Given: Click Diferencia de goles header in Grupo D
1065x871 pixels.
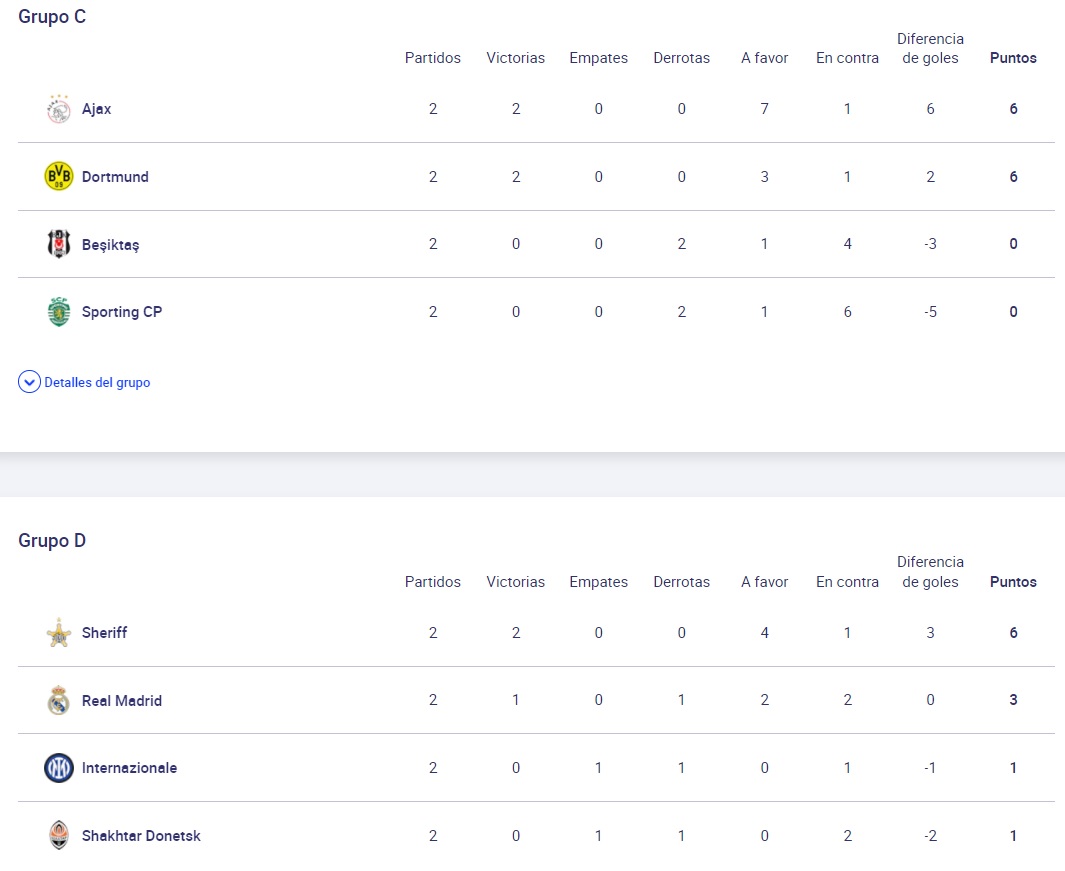Looking at the screenshot, I should (x=930, y=572).
